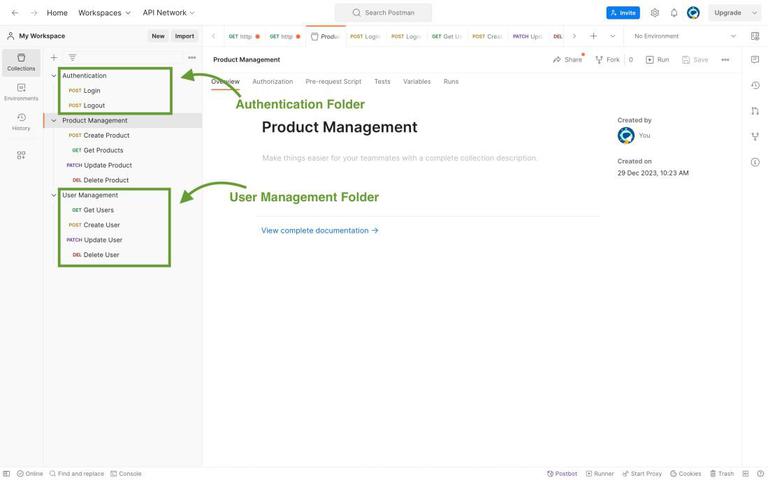Open the user profile avatar
The image size is (768, 480).
(693, 13)
